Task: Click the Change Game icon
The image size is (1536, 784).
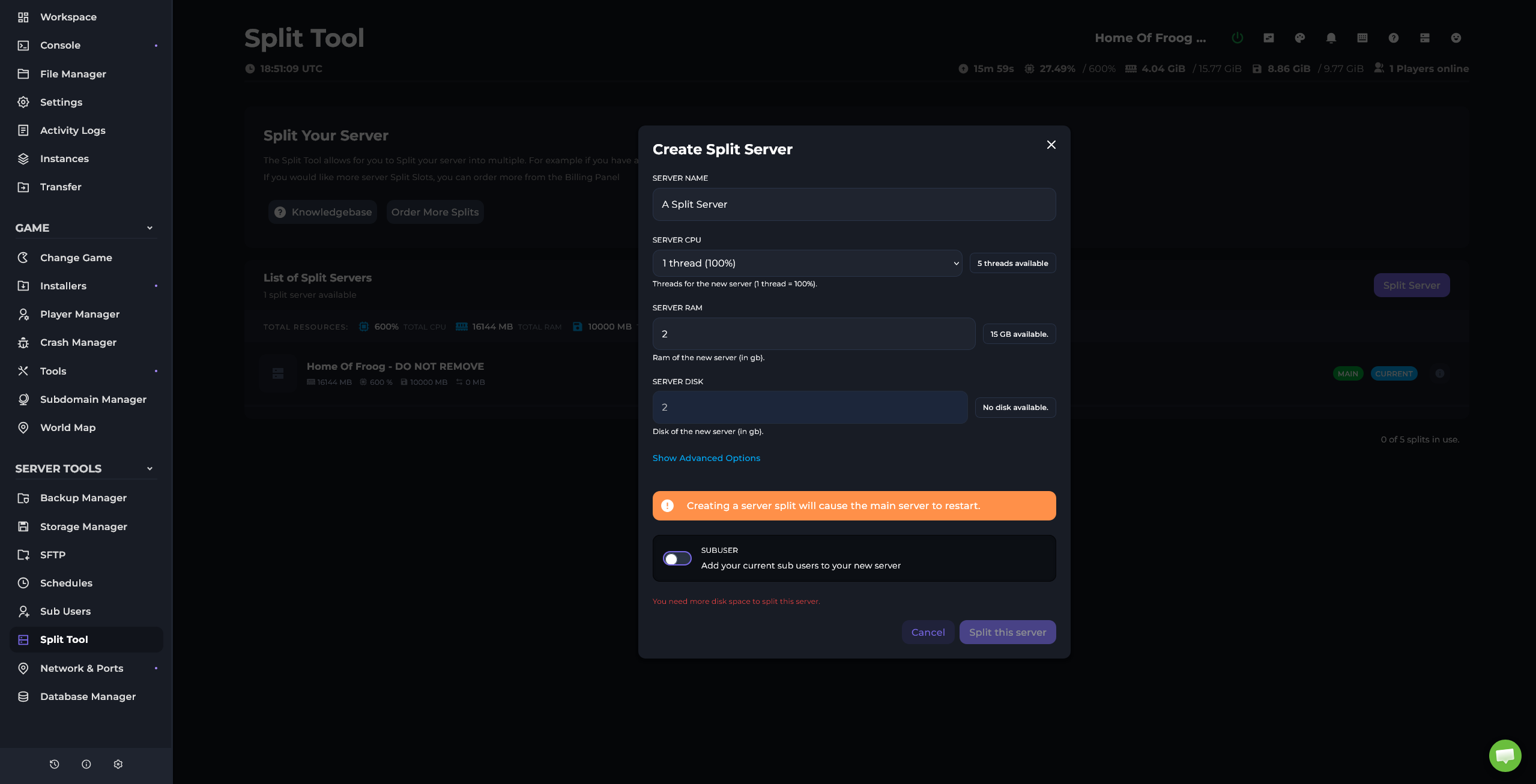Action: point(23,258)
